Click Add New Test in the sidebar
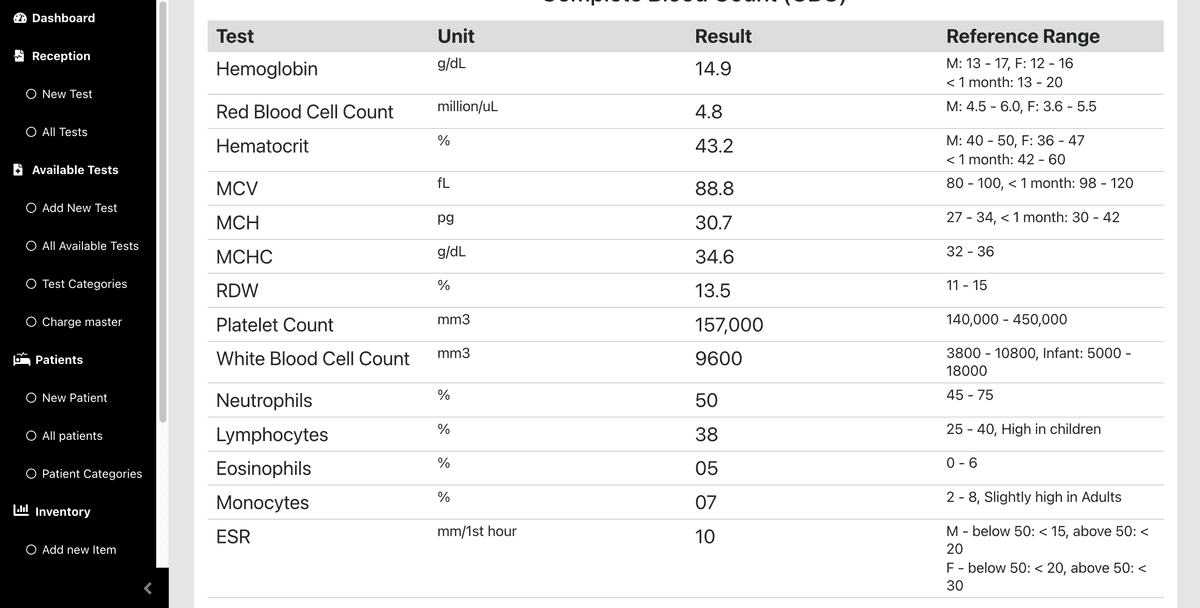This screenshot has height=608, width=1200. click(78, 207)
